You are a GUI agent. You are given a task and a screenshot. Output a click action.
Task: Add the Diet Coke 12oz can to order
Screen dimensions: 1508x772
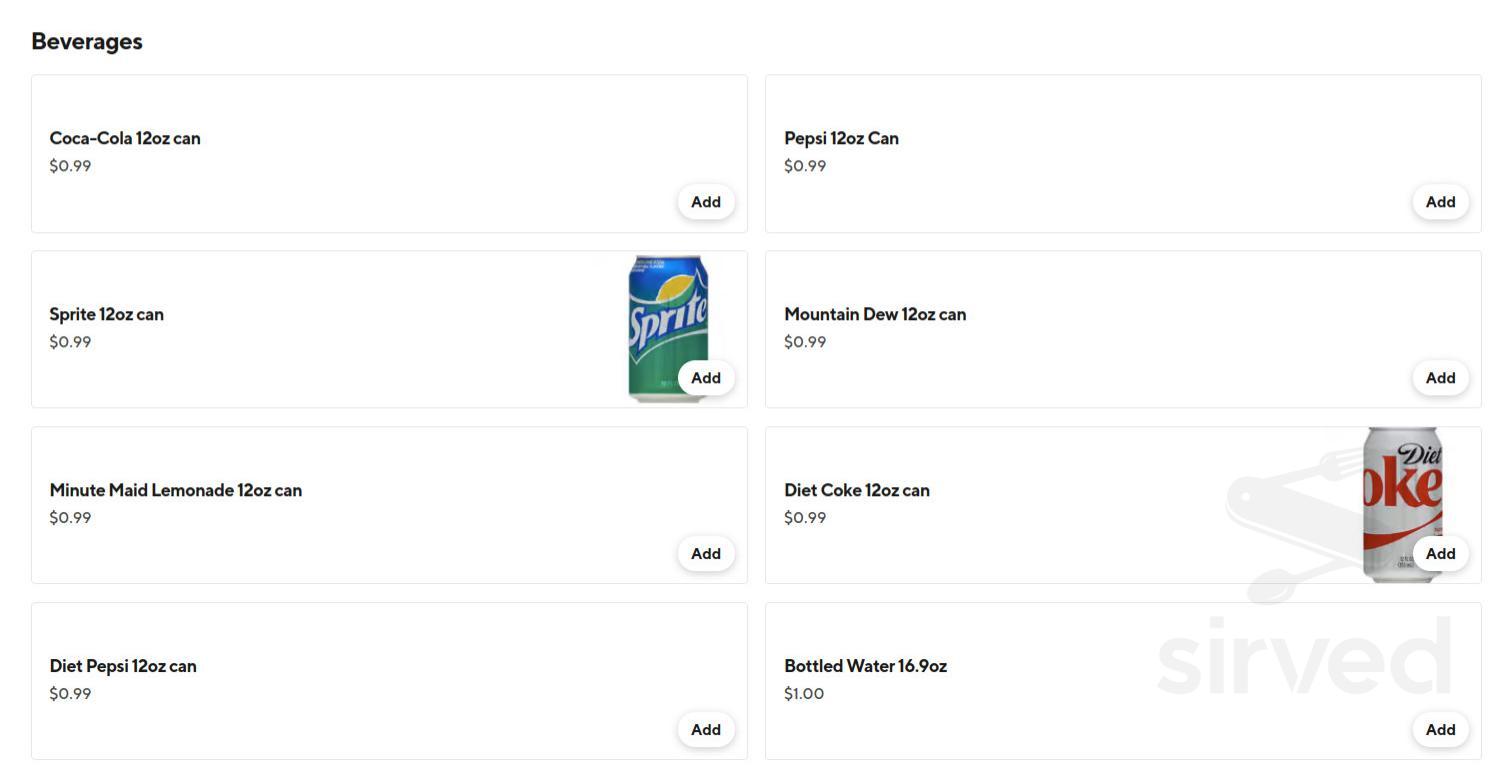pyautogui.click(x=1439, y=553)
